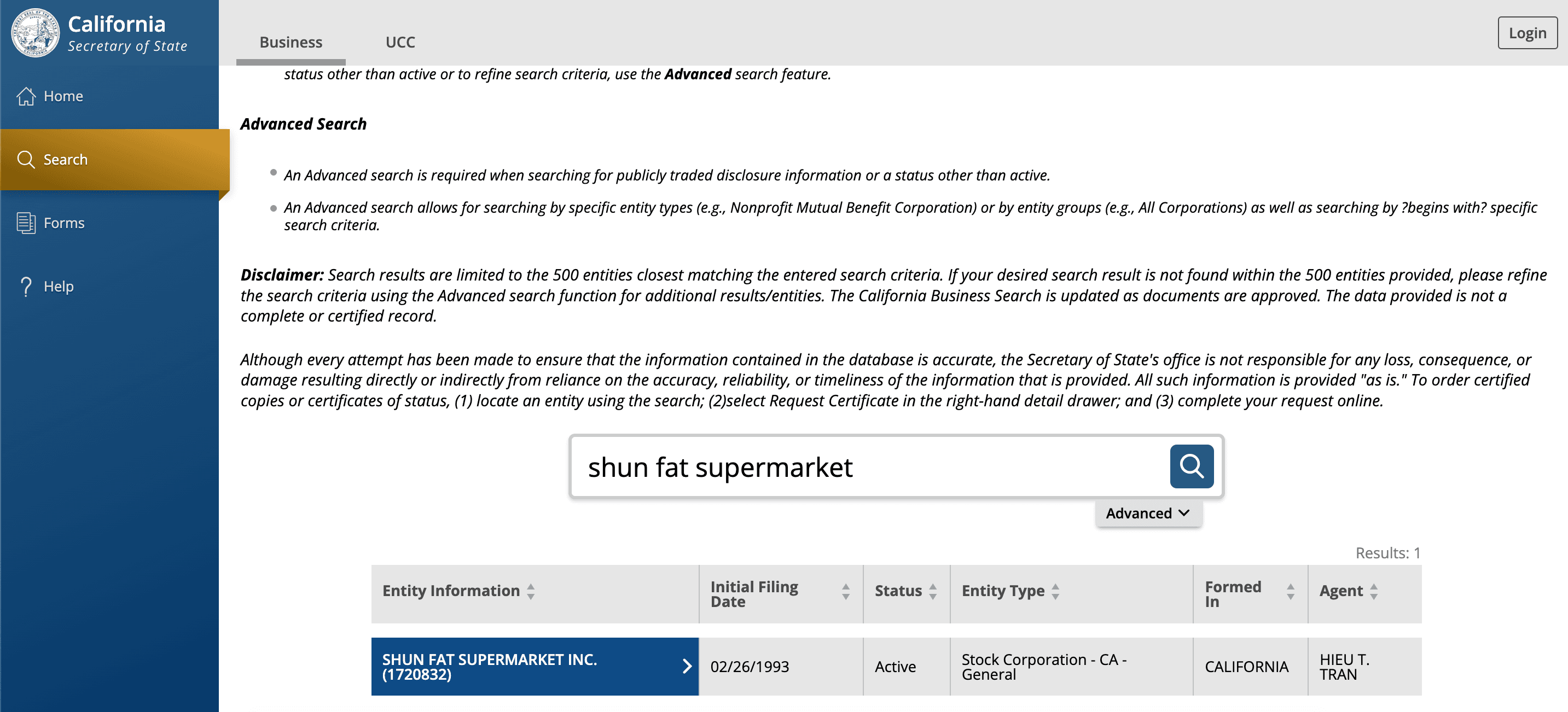1568x712 pixels.
Task: Expand Shun Fat Supermarket row chevron
Action: 687,667
